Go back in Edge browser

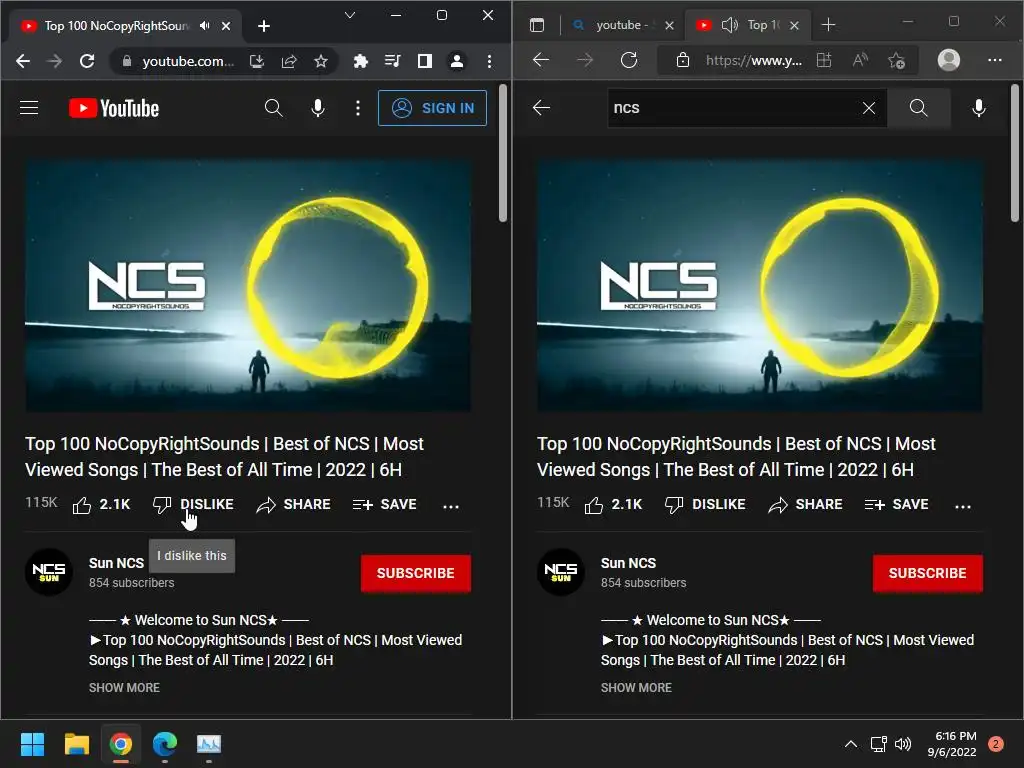click(x=541, y=60)
